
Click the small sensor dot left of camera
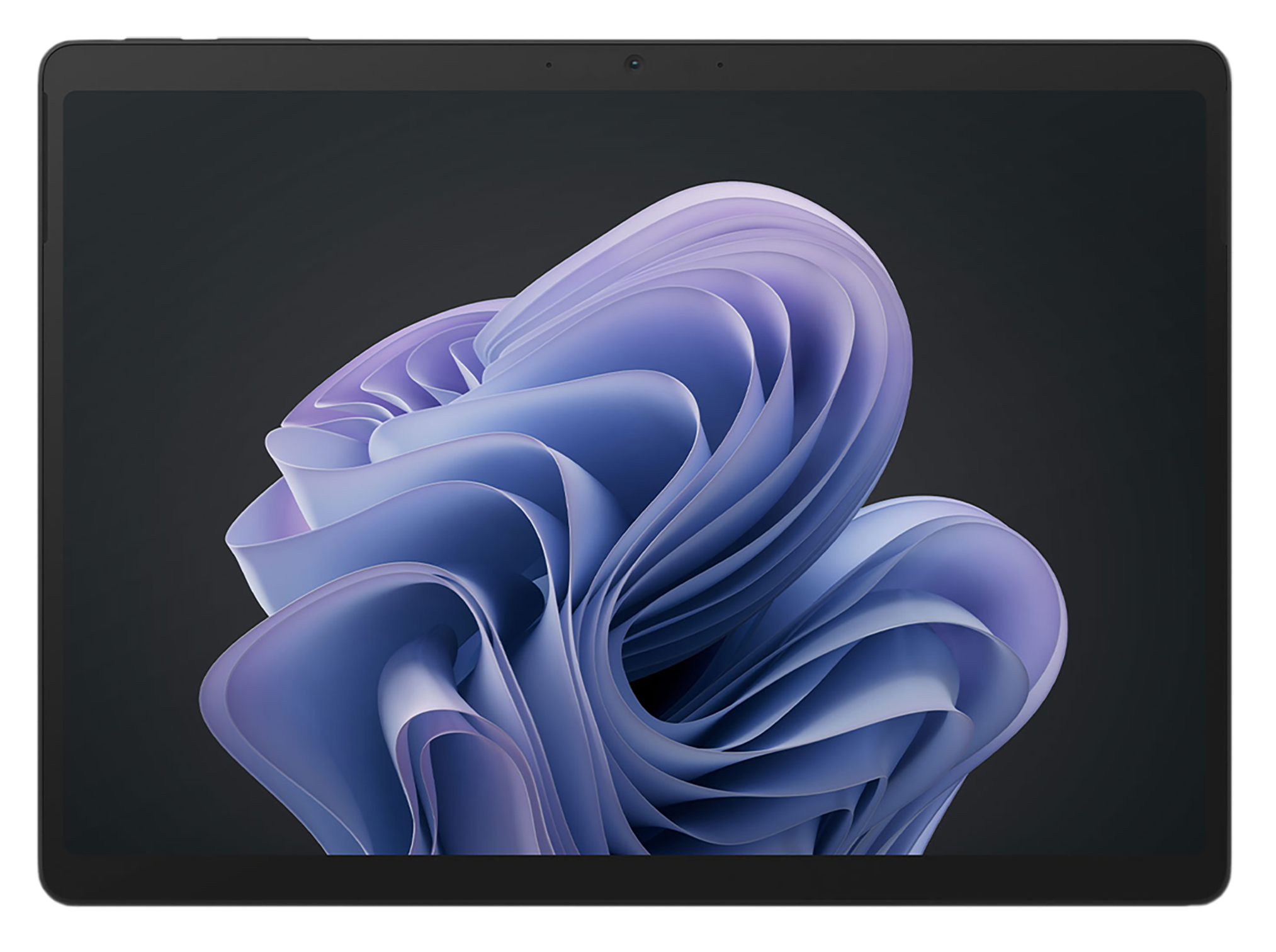tap(549, 65)
